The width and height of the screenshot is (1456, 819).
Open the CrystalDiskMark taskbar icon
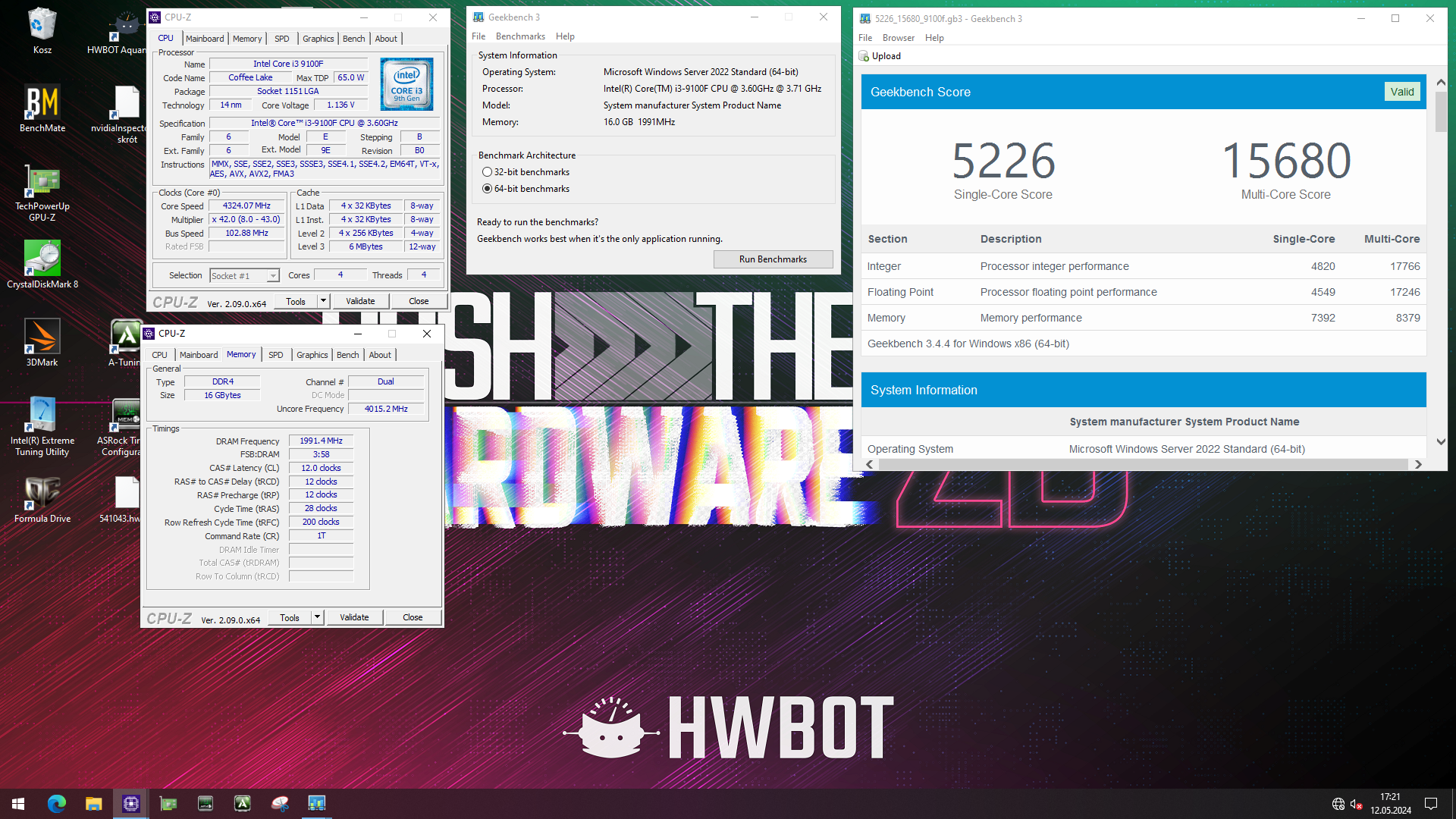point(279,804)
